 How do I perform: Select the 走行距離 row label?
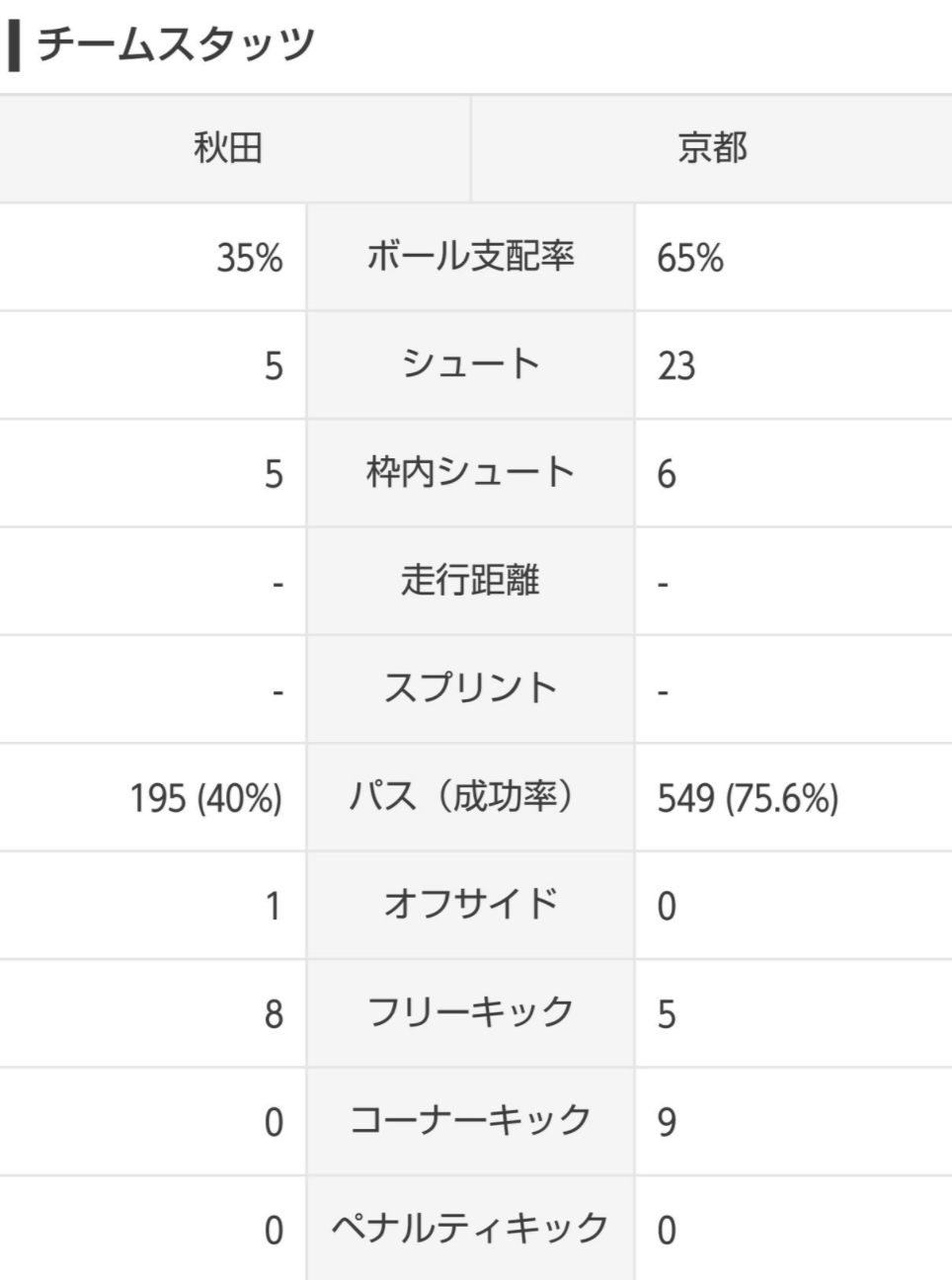[x=470, y=581]
